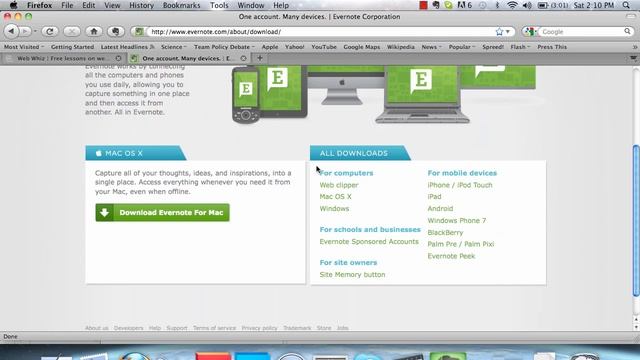640x360 pixels.
Task: Open the History menu
Action: pos(141,5)
